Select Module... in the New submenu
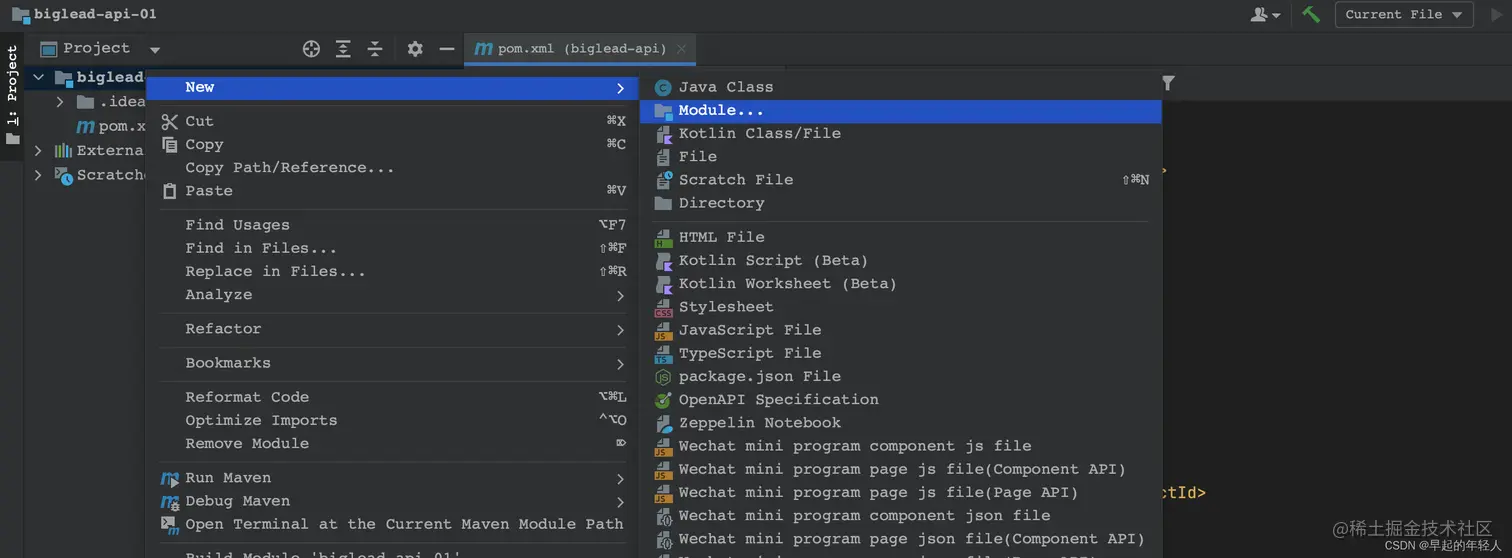This screenshot has width=1512, height=558. [901, 110]
